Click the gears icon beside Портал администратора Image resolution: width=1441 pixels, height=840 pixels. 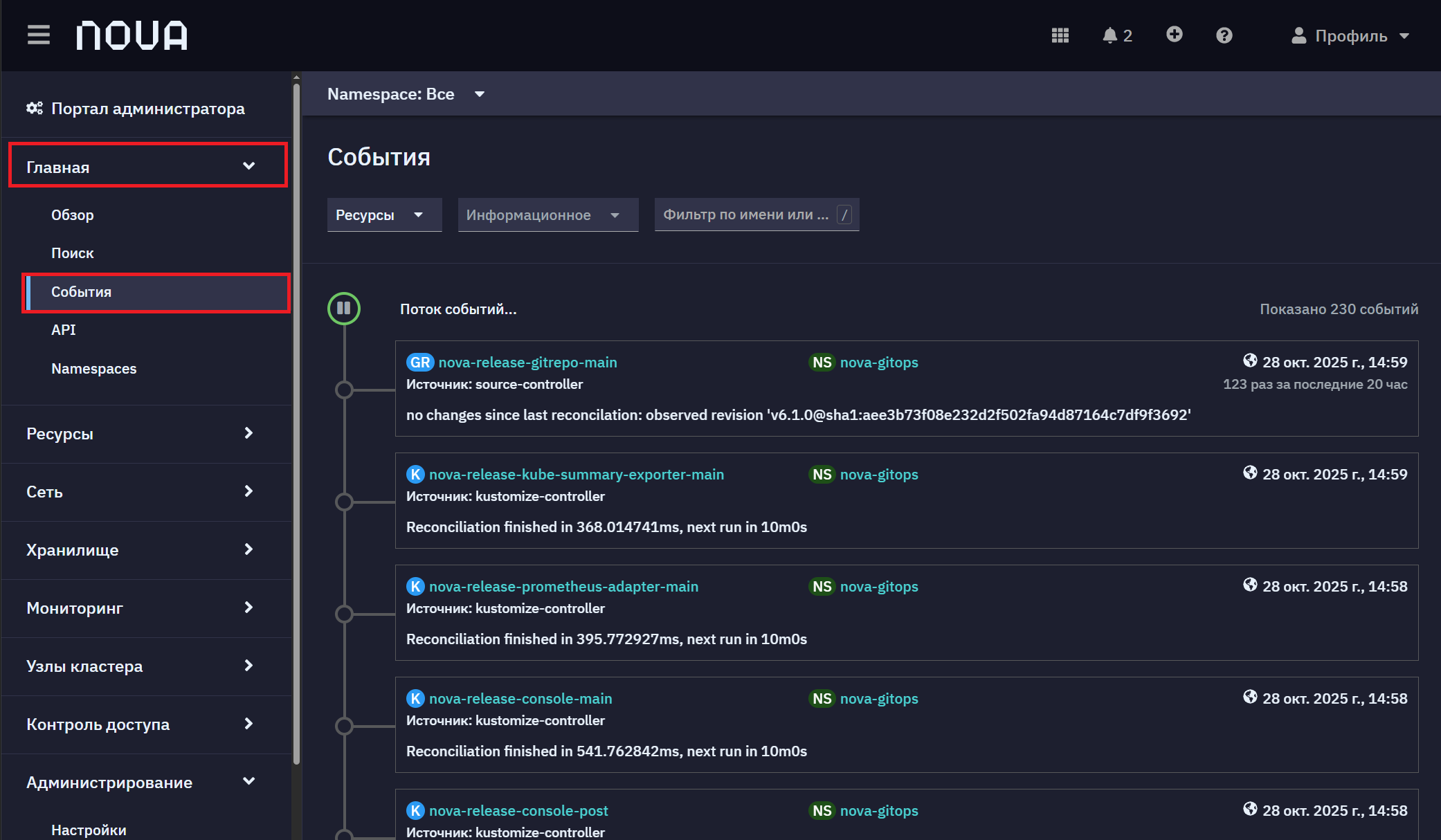pos(35,109)
